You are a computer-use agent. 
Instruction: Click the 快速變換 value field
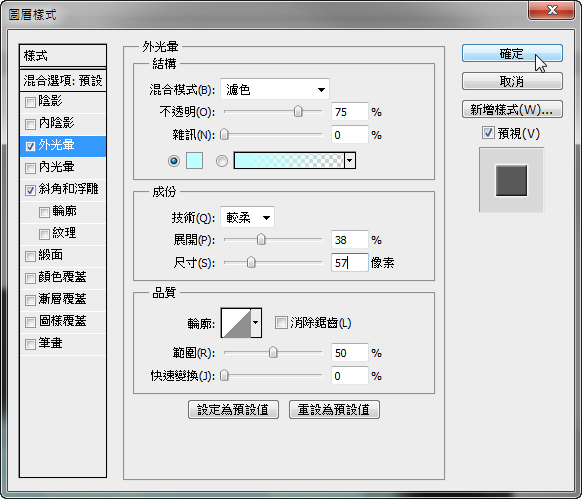[350, 376]
